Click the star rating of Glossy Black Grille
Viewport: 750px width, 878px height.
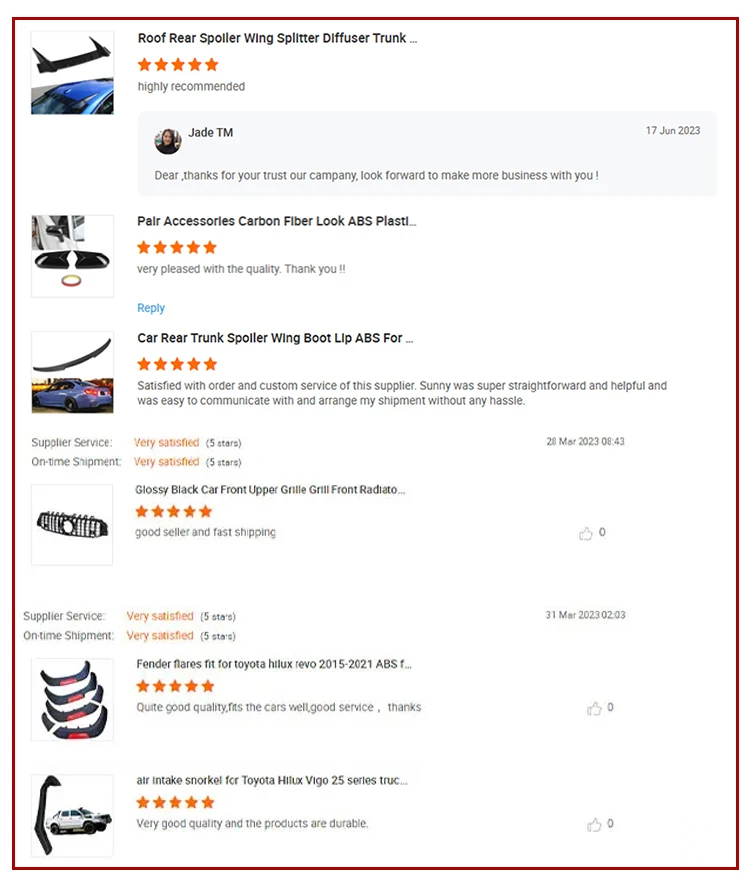coord(174,511)
